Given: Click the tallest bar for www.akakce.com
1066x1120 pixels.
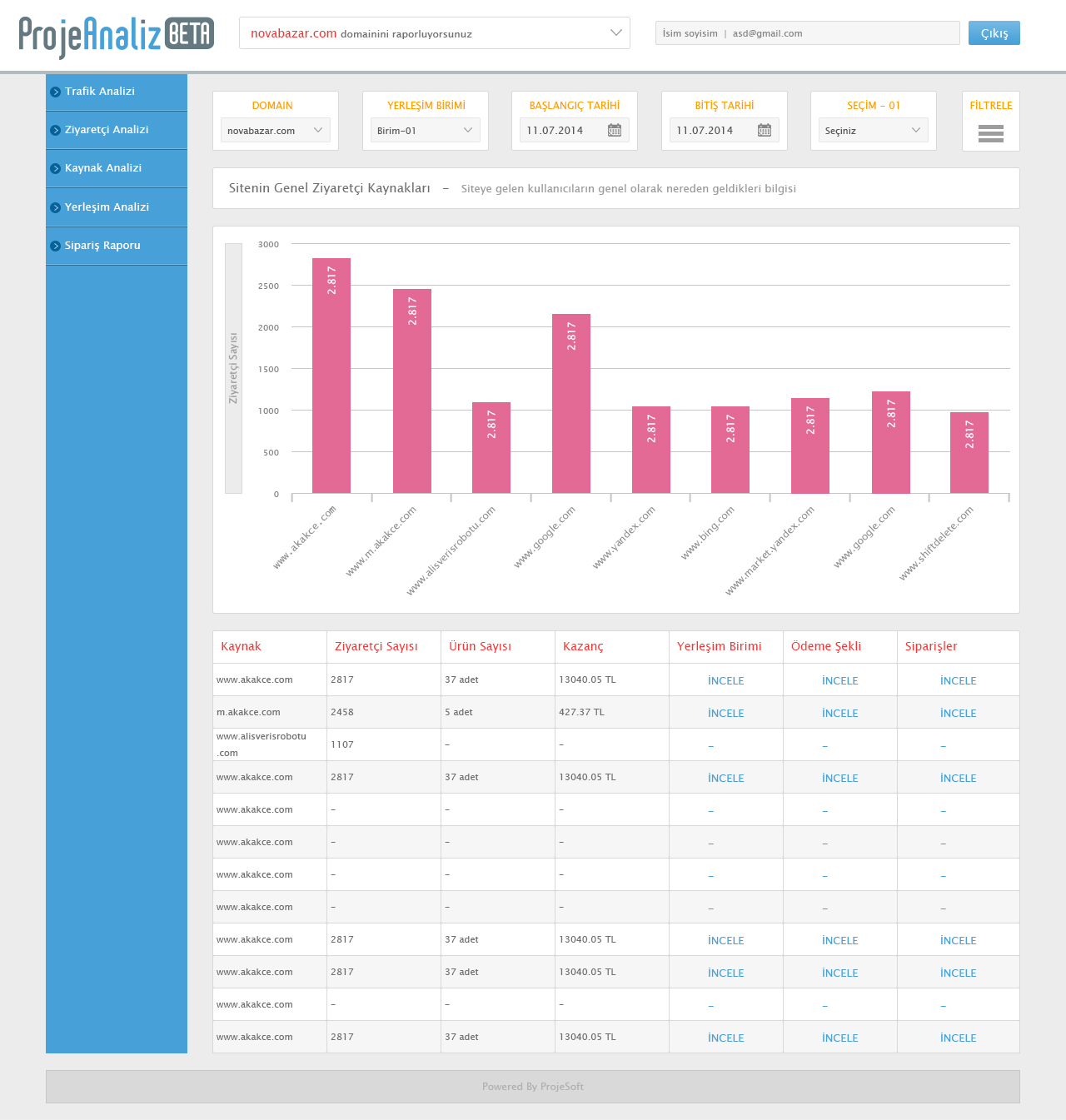Looking at the screenshot, I should coord(331,375).
